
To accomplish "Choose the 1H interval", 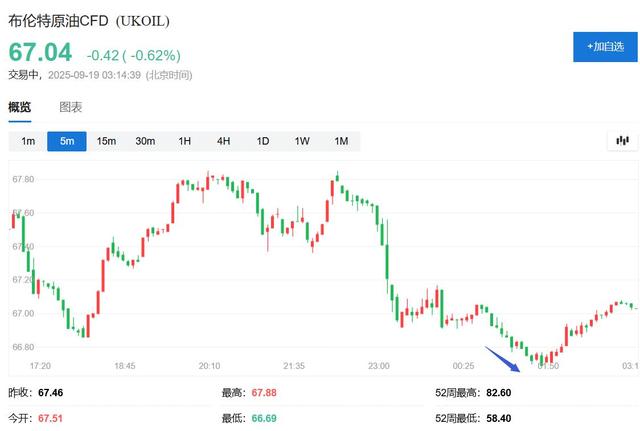I will [184, 141].
